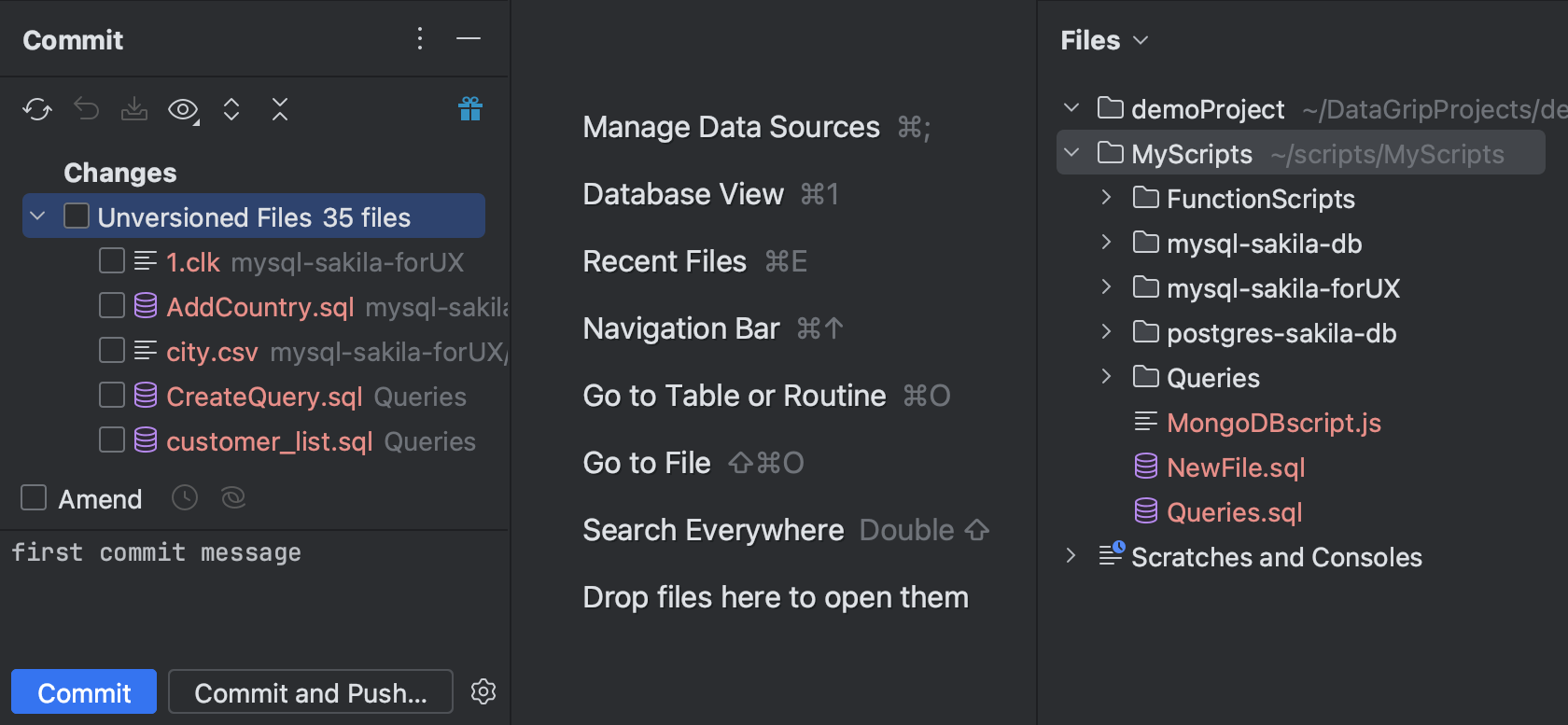Enable the Amend checkbox
The height and width of the screenshot is (725, 1568).
(x=34, y=498)
